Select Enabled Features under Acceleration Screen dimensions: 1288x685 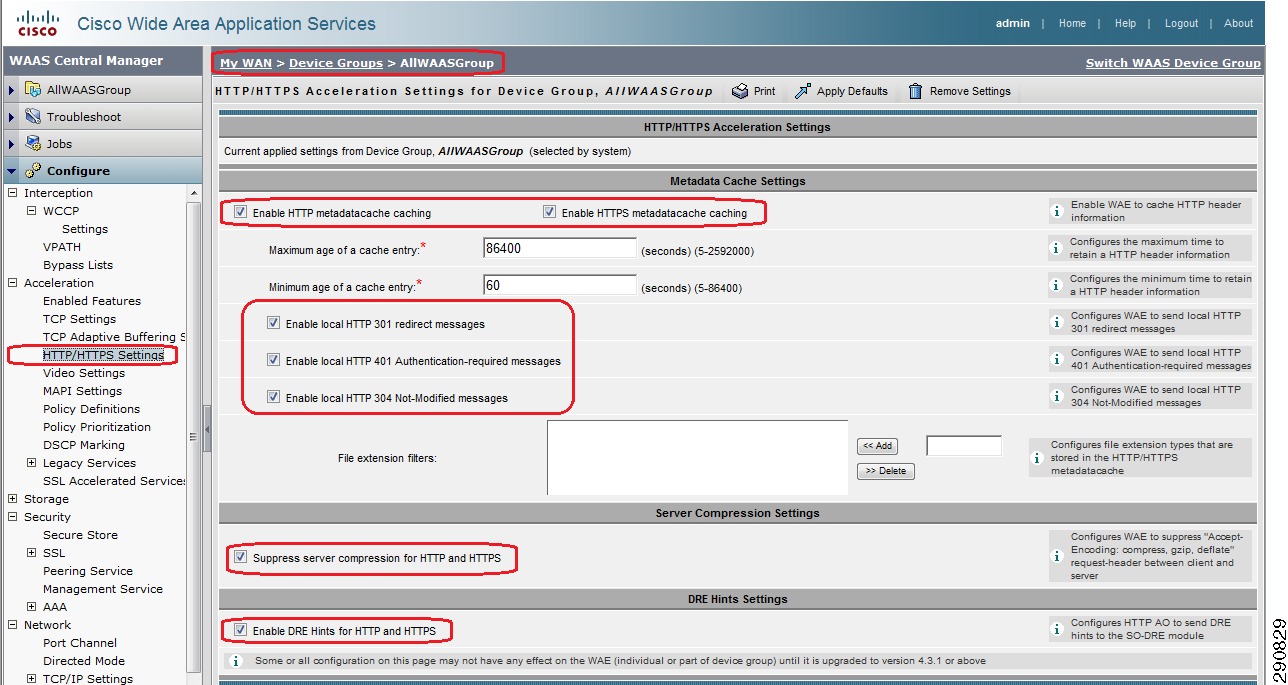(x=92, y=301)
